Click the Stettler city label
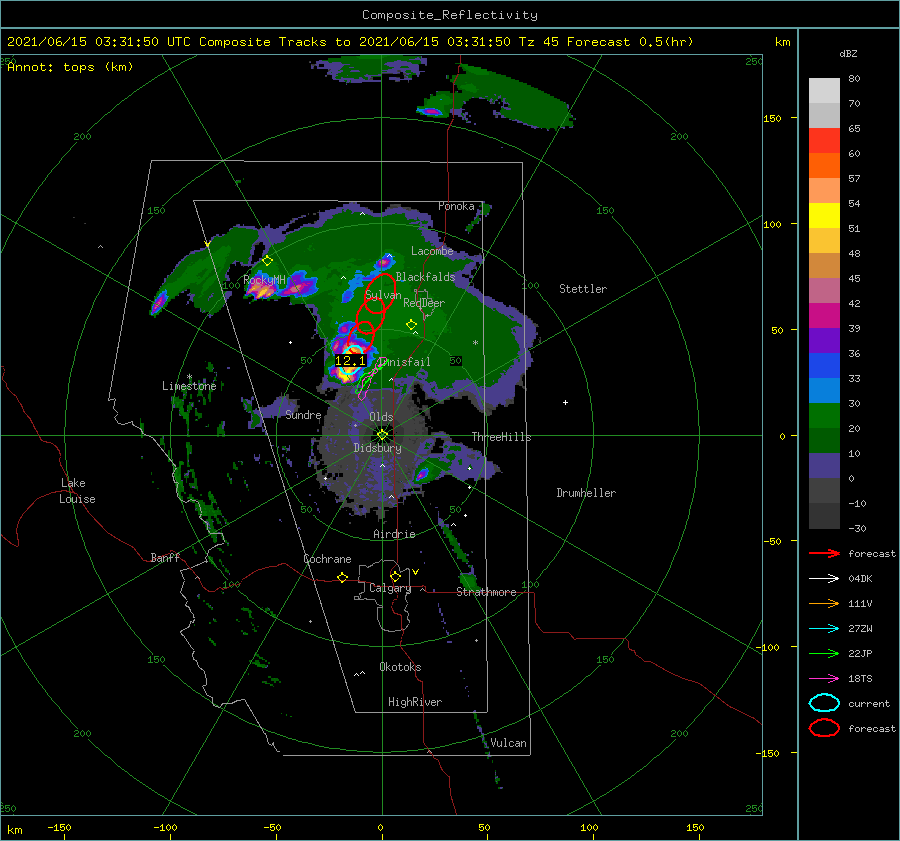The height and width of the screenshot is (841, 900). click(x=583, y=289)
